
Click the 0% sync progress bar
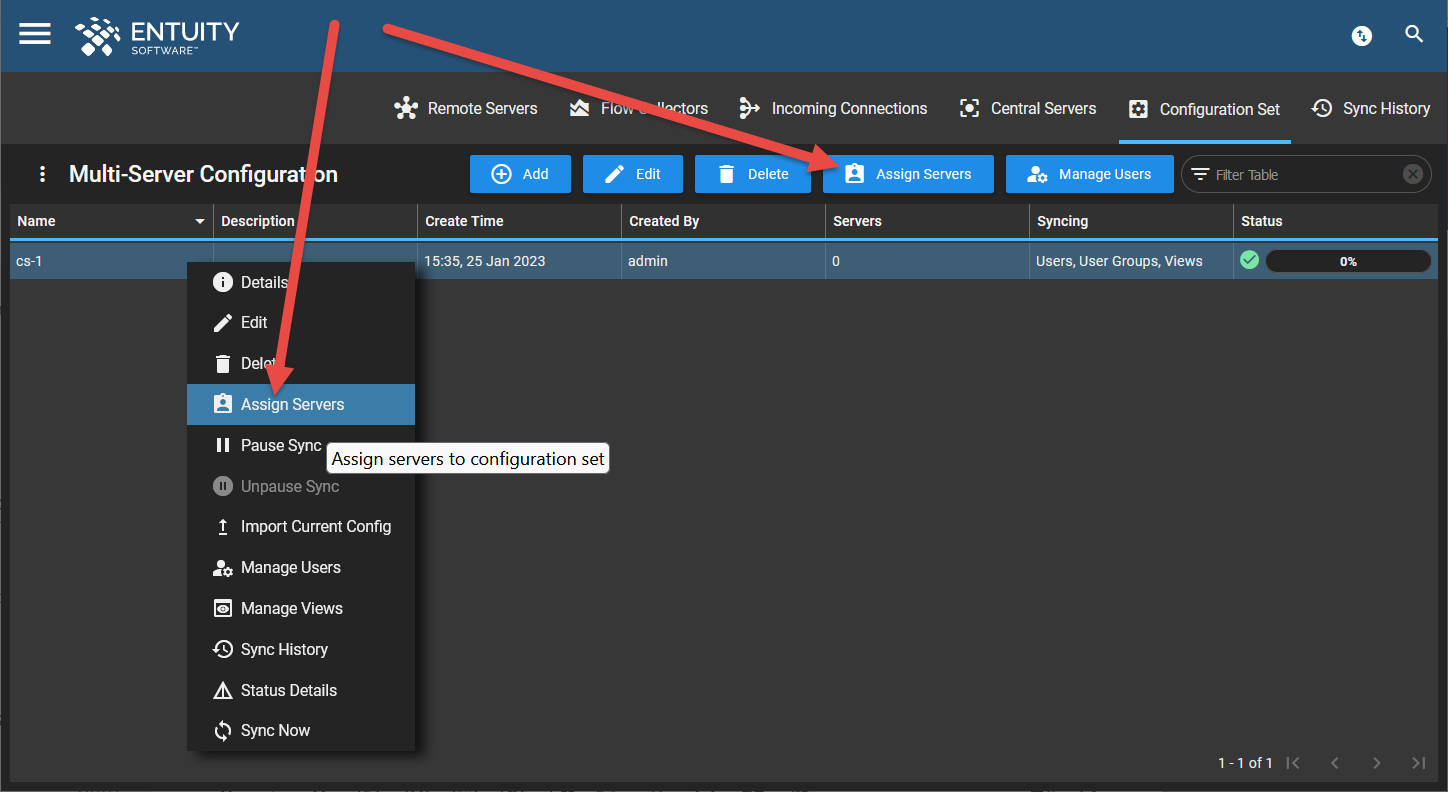(1348, 261)
